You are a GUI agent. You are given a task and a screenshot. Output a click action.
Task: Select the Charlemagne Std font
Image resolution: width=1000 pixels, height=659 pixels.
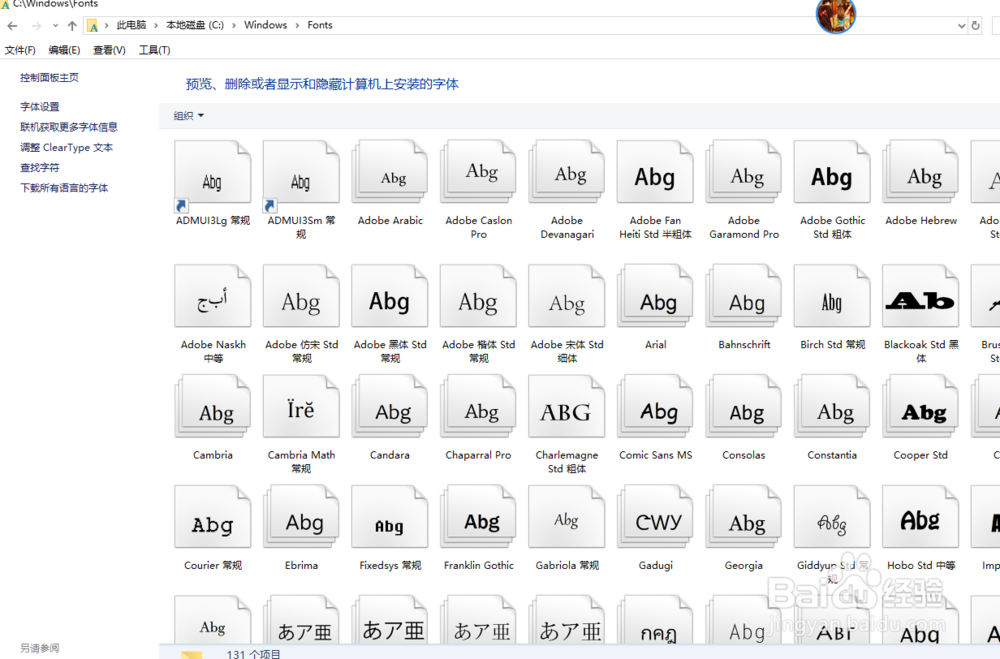coord(567,406)
